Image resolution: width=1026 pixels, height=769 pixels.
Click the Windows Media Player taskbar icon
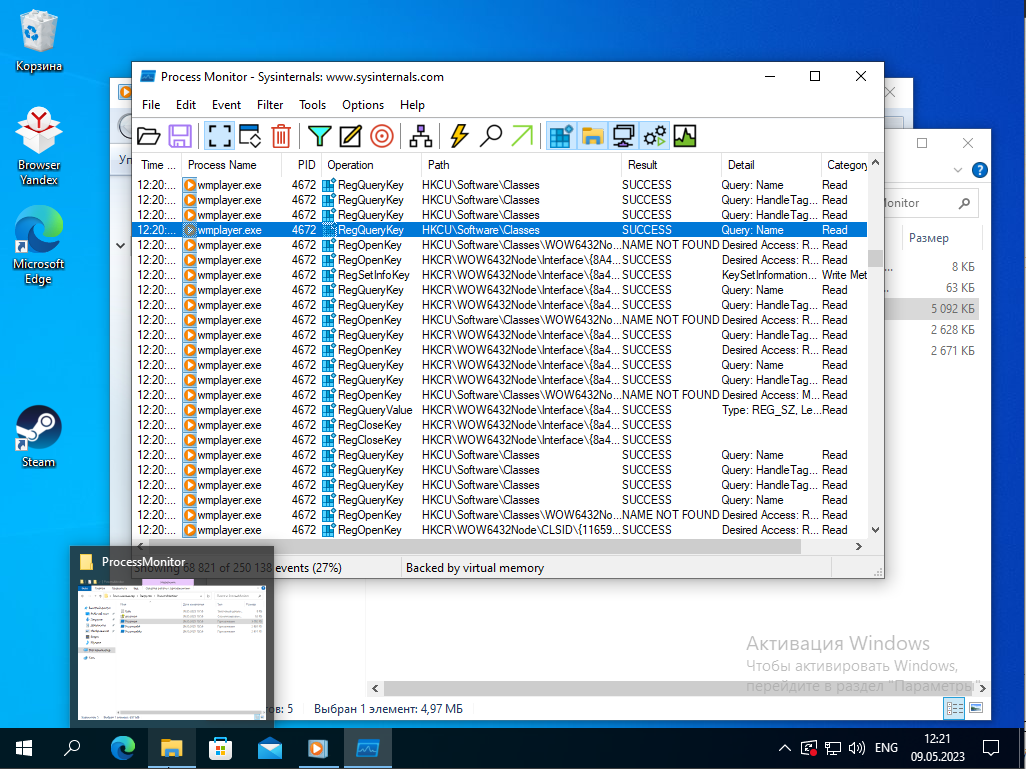(x=319, y=747)
